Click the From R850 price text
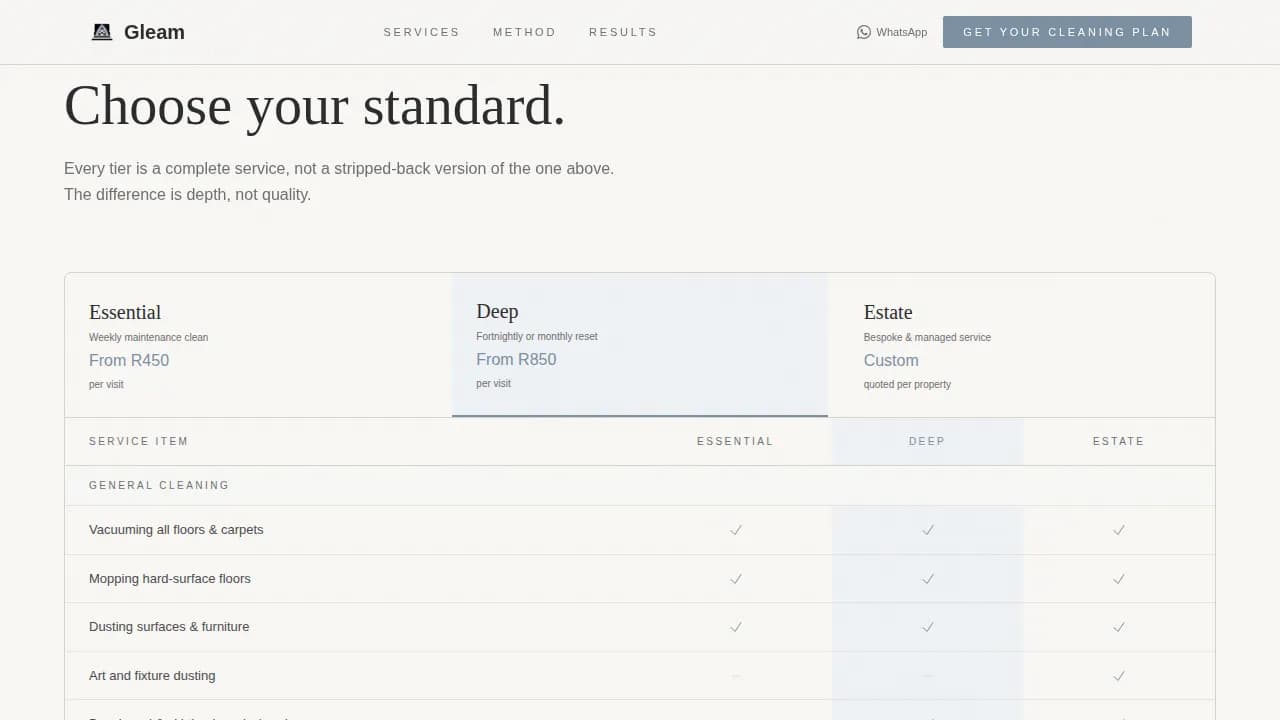Viewport: 1280px width, 720px height. click(516, 359)
